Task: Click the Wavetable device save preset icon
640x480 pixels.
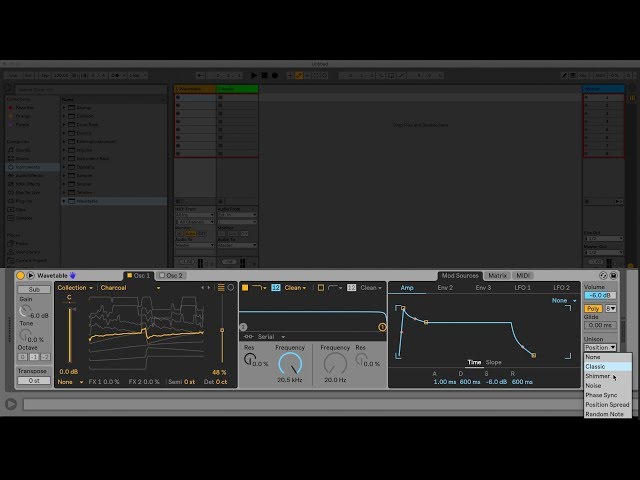Action: (x=613, y=276)
